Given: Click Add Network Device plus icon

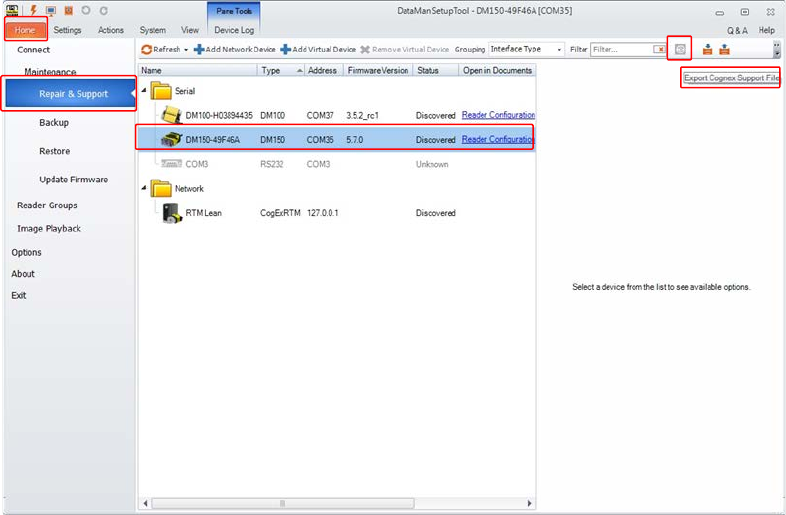Looking at the screenshot, I should point(199,49).
